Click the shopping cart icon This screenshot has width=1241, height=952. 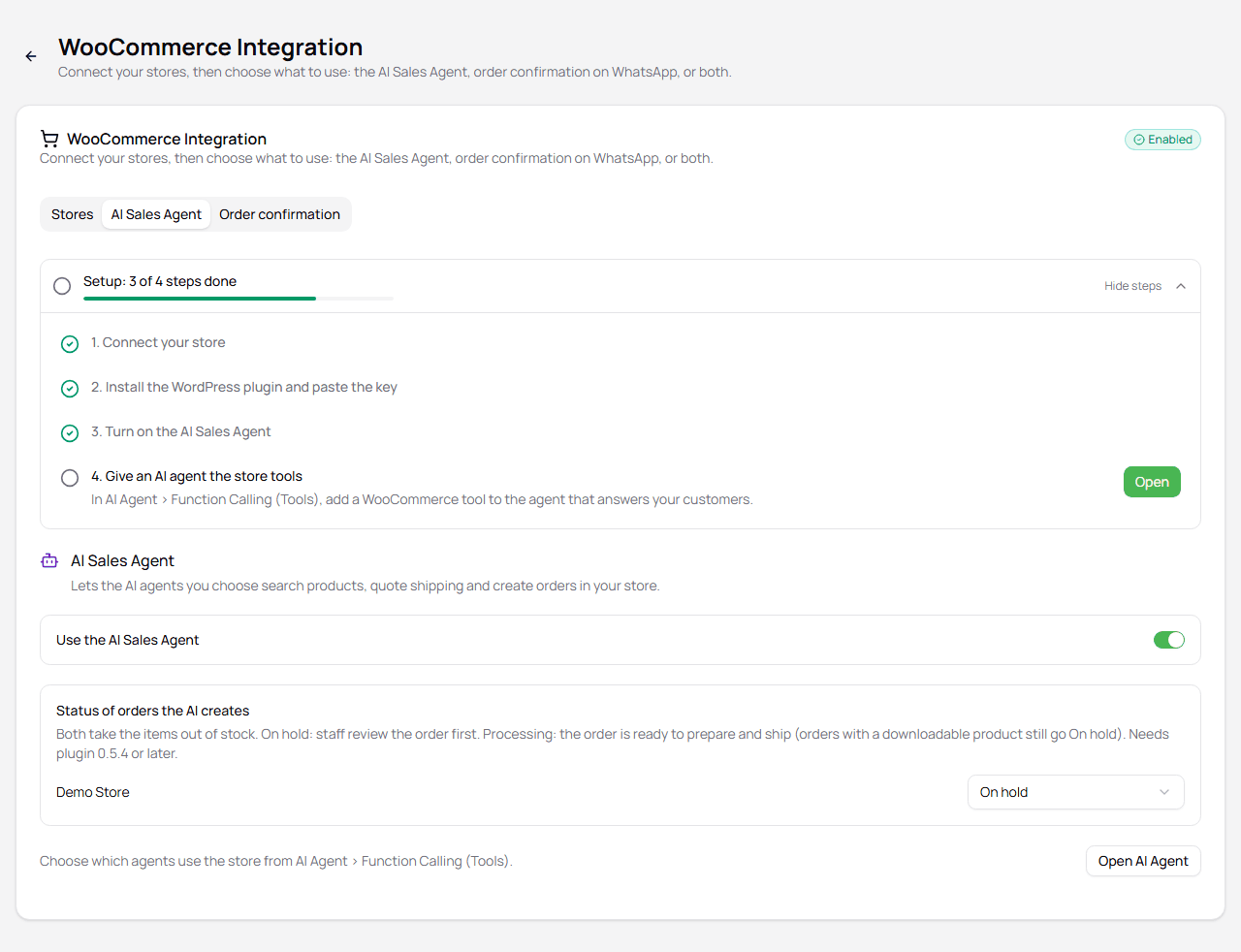point(49,139)
